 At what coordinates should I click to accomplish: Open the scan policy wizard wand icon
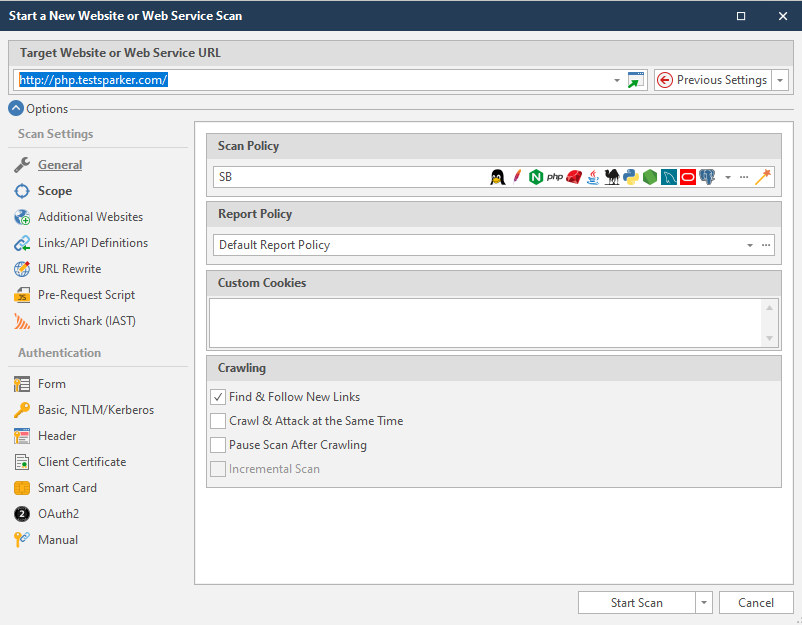762,177
